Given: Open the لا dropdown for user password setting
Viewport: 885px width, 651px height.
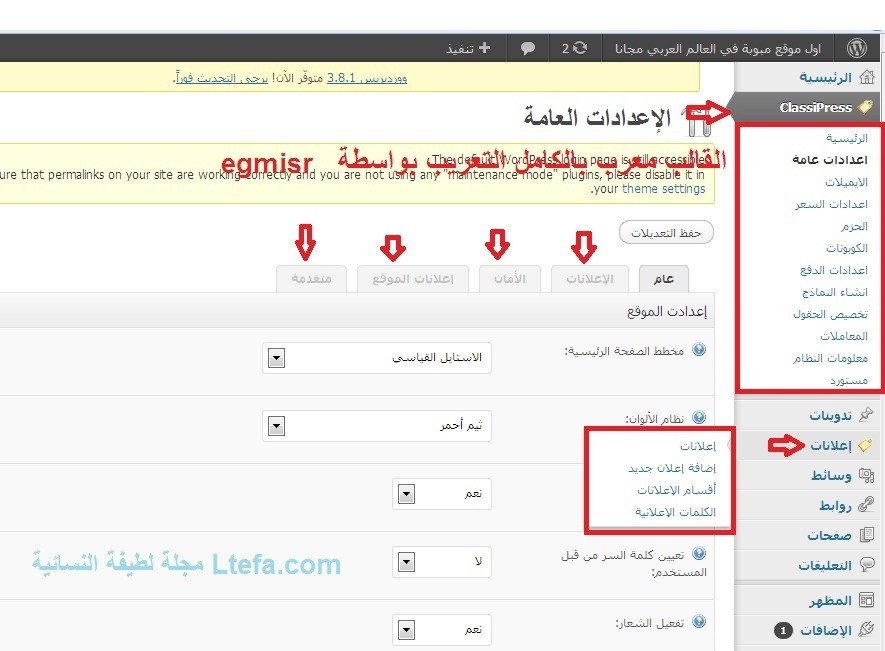Looking at the screenshot, I should [442, 561].
